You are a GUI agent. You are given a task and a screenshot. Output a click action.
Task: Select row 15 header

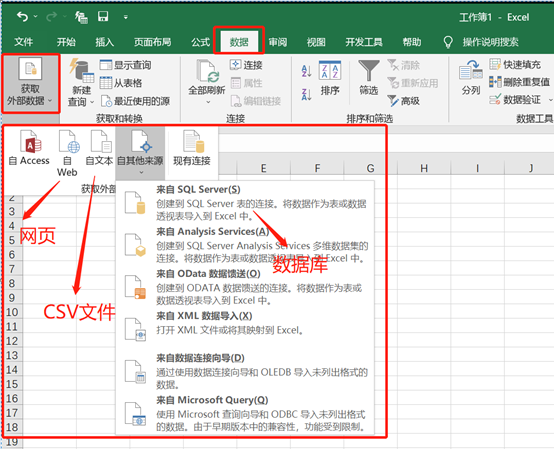pos(12,384)
